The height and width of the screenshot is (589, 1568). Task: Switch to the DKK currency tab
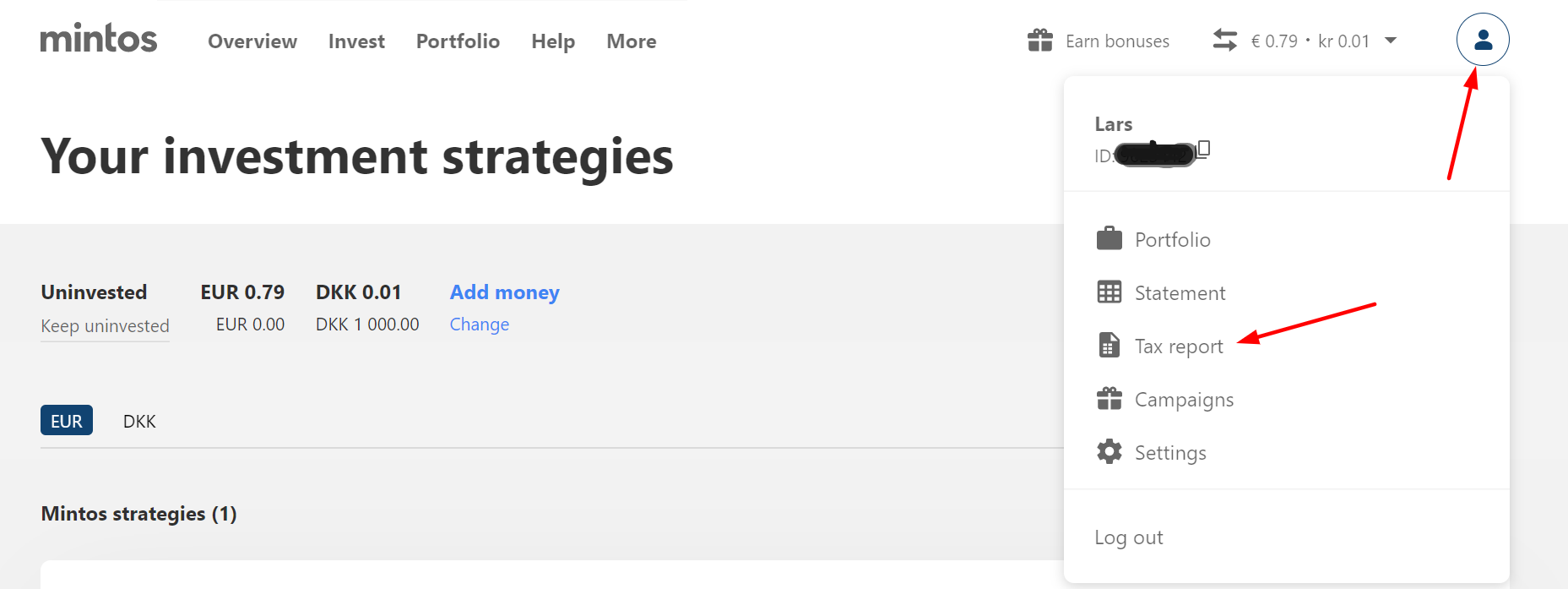coord(139,421)
